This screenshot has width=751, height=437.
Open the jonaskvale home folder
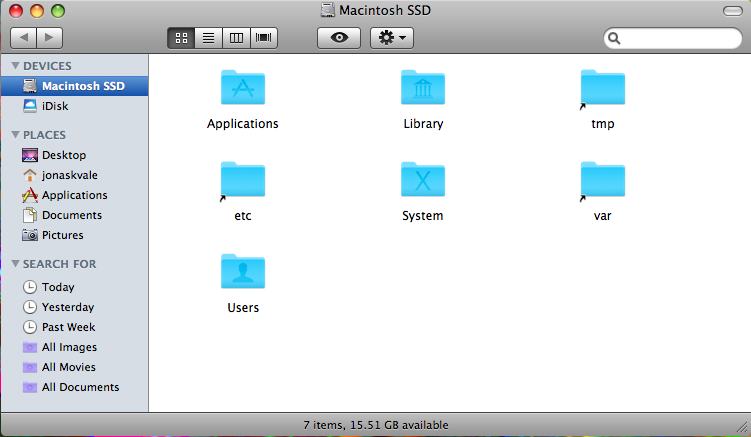[75, 175]
